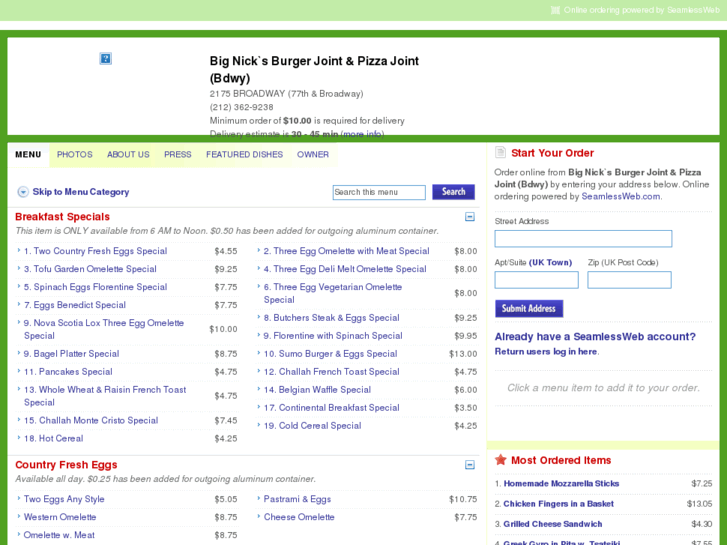This screenshot has height=545, width=727.
Task: Focus the Apt/Suite input field
Action: tap(536, 280)
